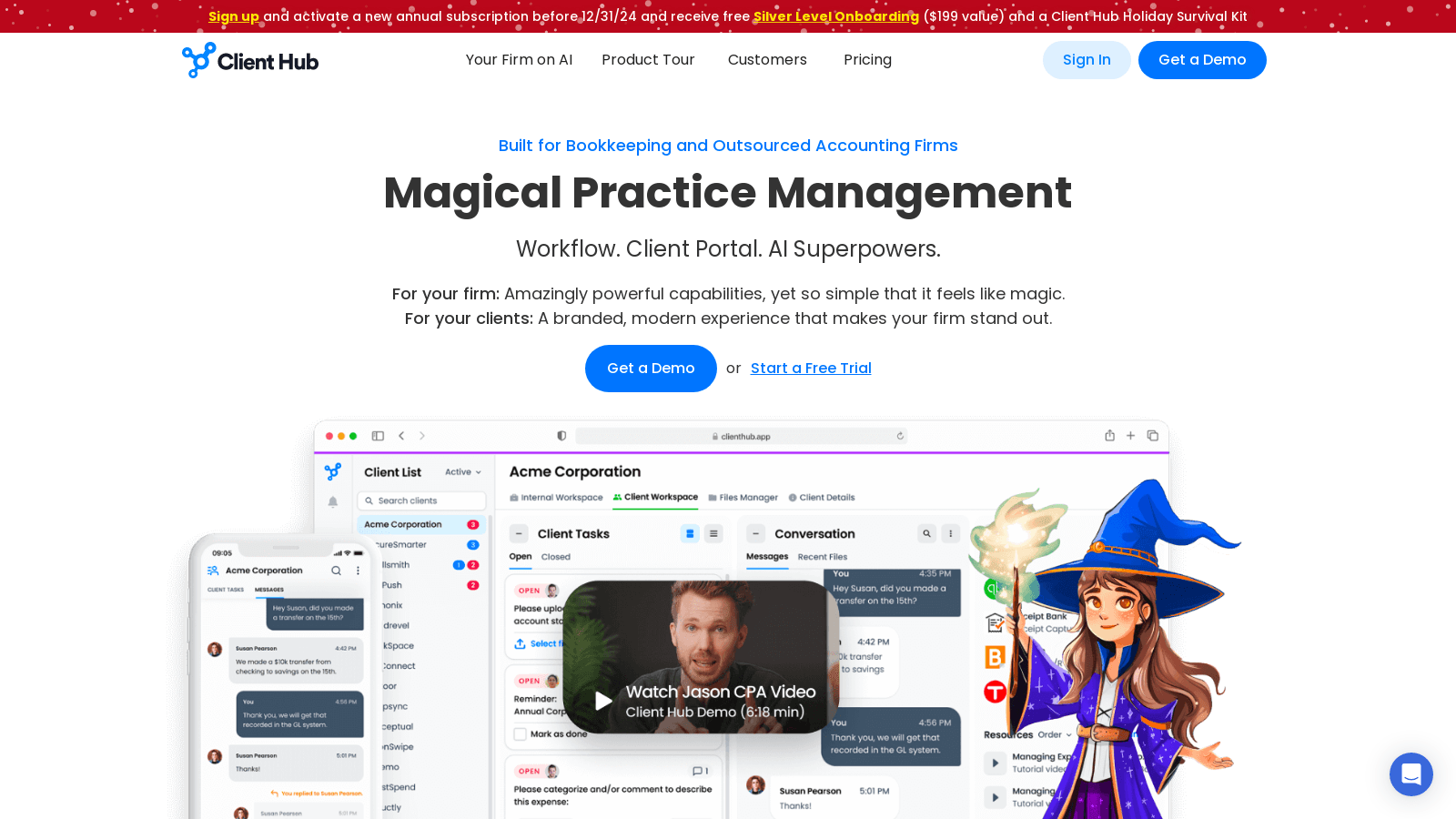Switch to the Internal Workspace tab
1456x819 pixels.
click(556, 498)
